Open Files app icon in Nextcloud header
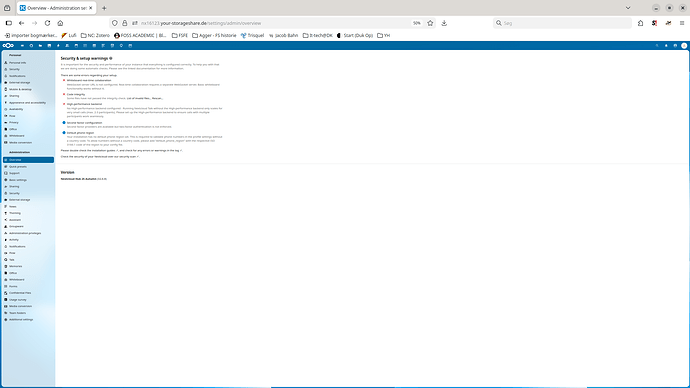This screenshot has width=690, height=388. click(40, 45)
